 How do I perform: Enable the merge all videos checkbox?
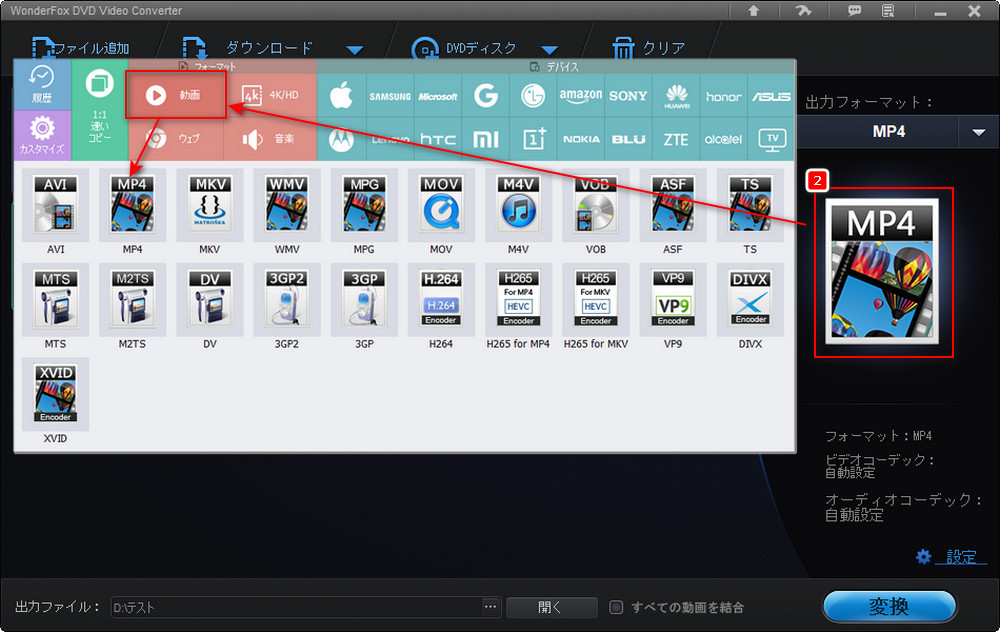(x=617, y=607)
